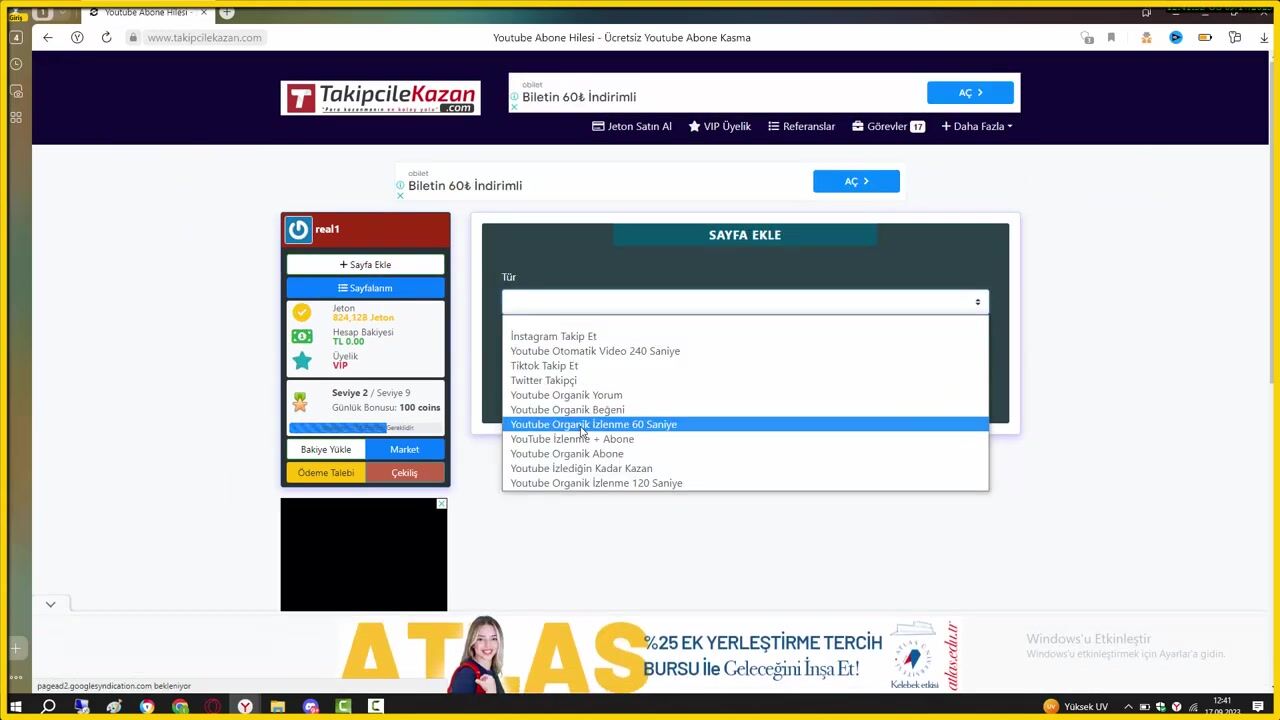The width and height of the screenshot is (1280, 720).
Task: Click the address bar URL field
Action: point(204,38)
